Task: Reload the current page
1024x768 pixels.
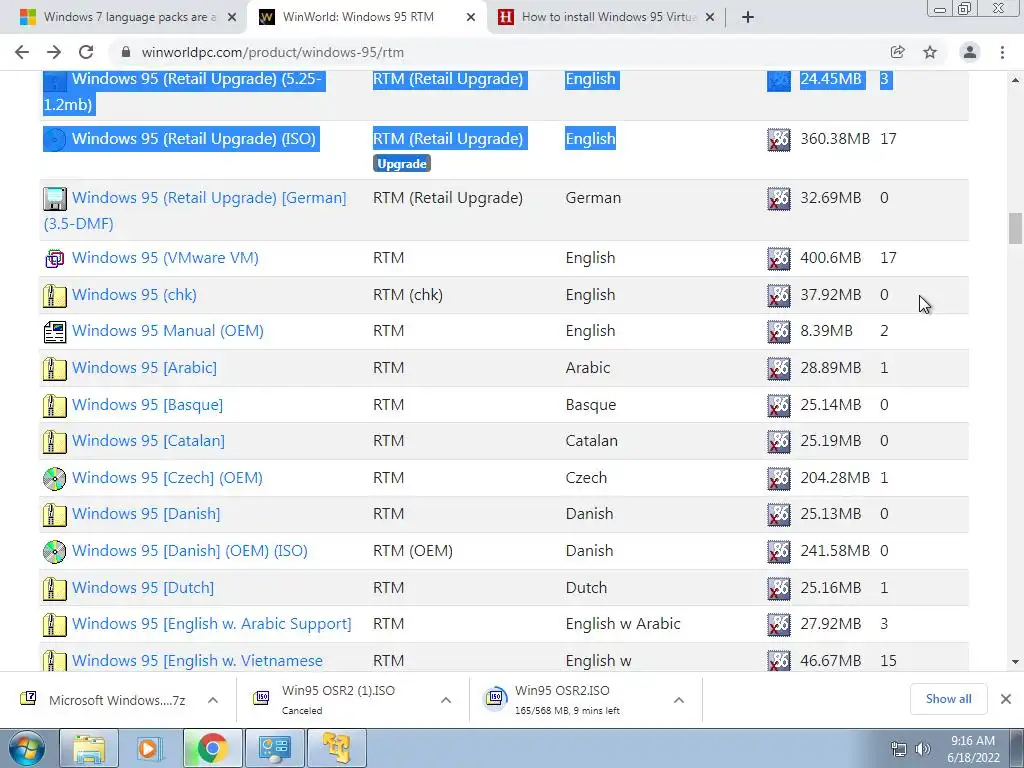Action: tap(86, 52)
